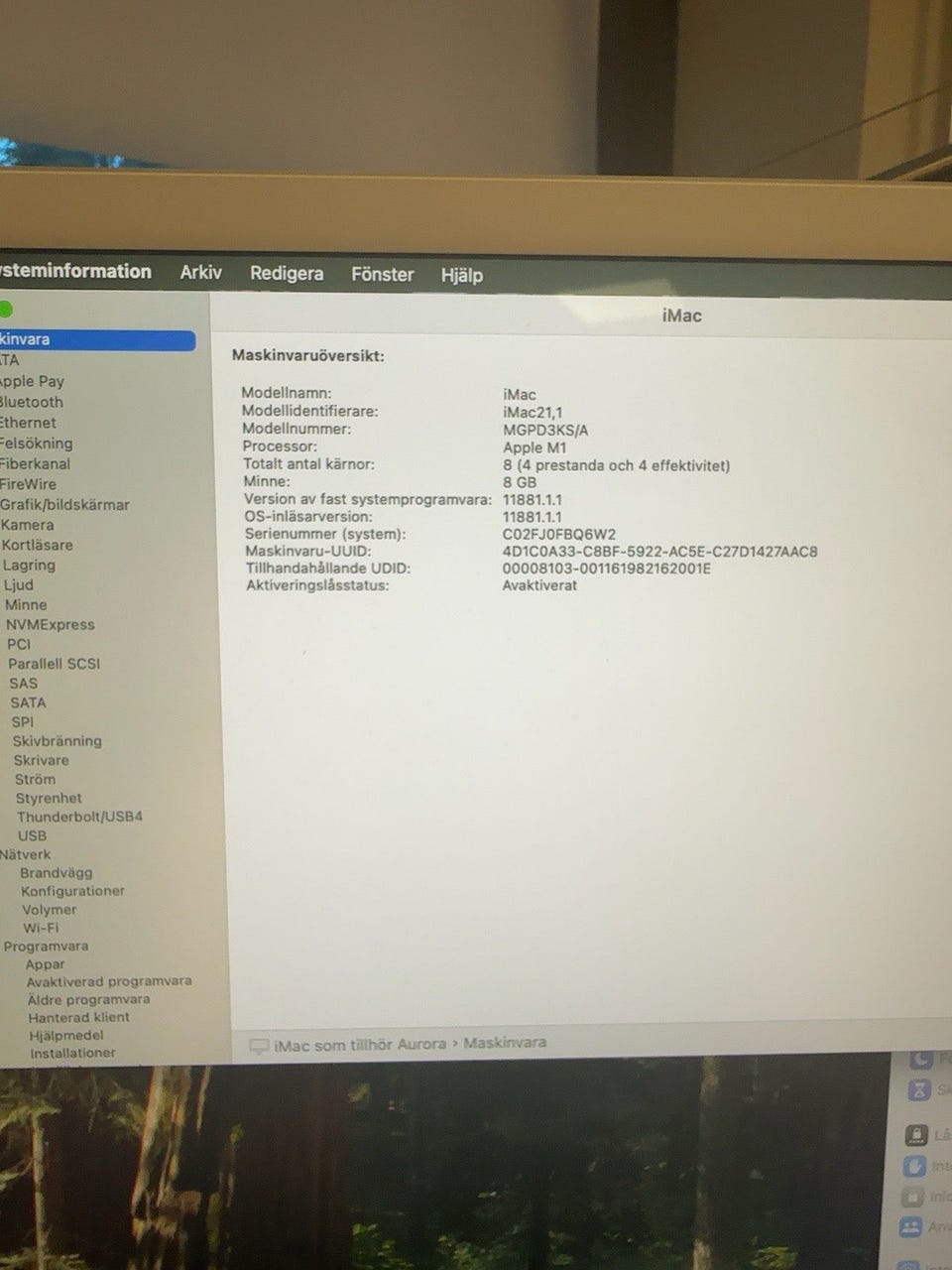952x1270 pixels.
Task: Click model number MGPD3KS/A
Action: pyautogui.click(x=545, y=430)
